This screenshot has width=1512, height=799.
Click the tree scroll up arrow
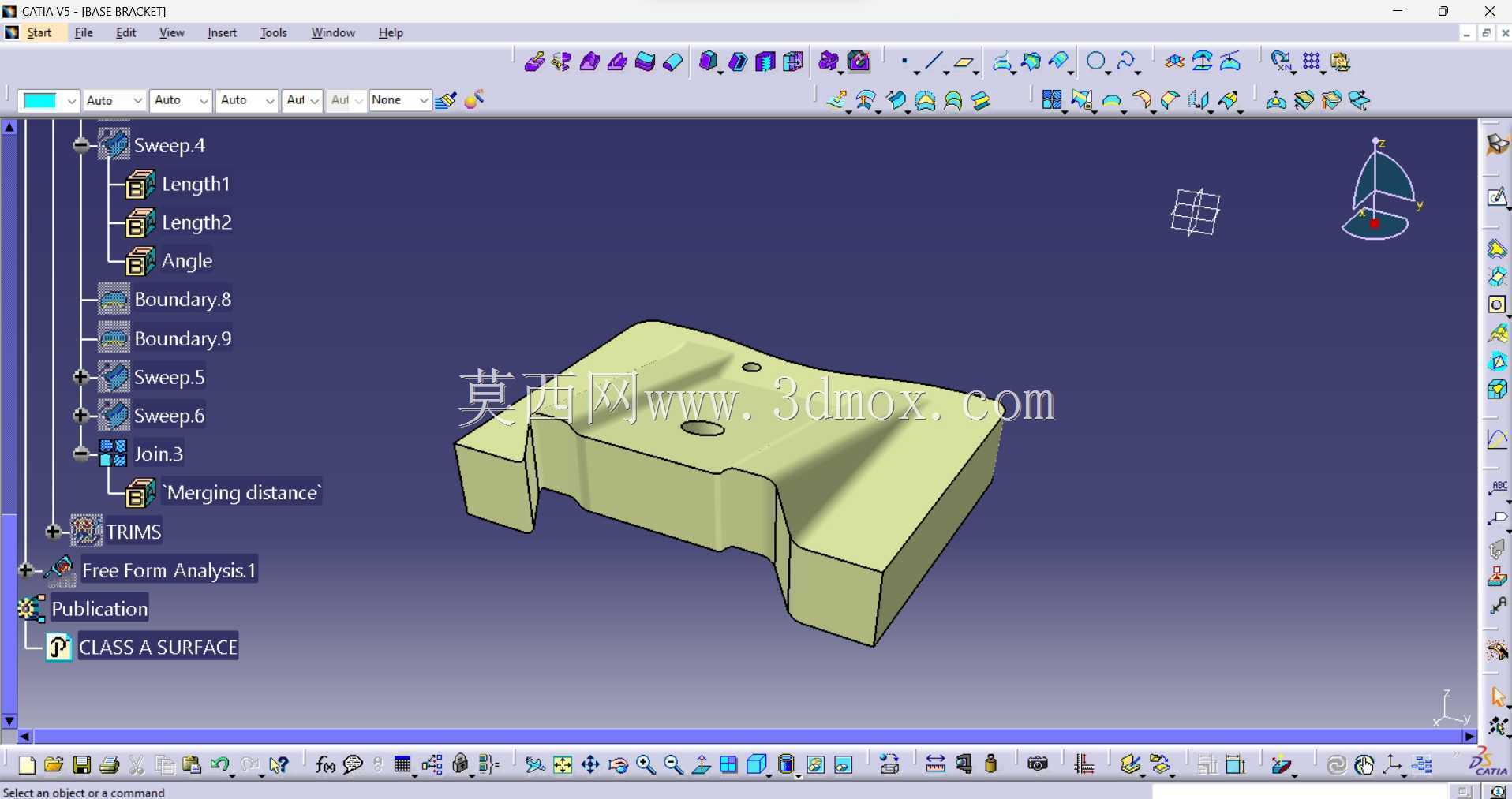[9, 127]
